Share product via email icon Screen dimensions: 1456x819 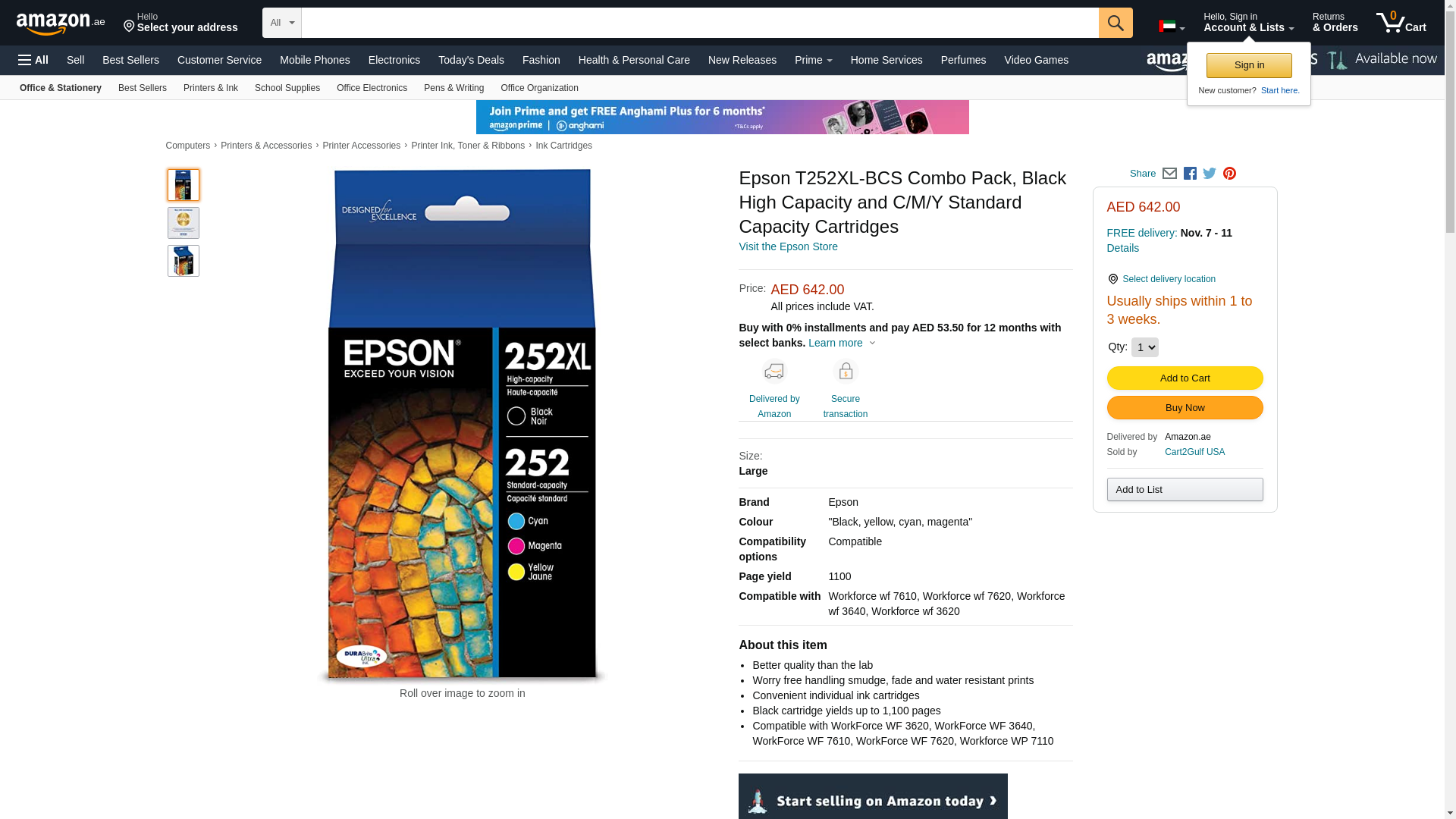point(1169,174)
